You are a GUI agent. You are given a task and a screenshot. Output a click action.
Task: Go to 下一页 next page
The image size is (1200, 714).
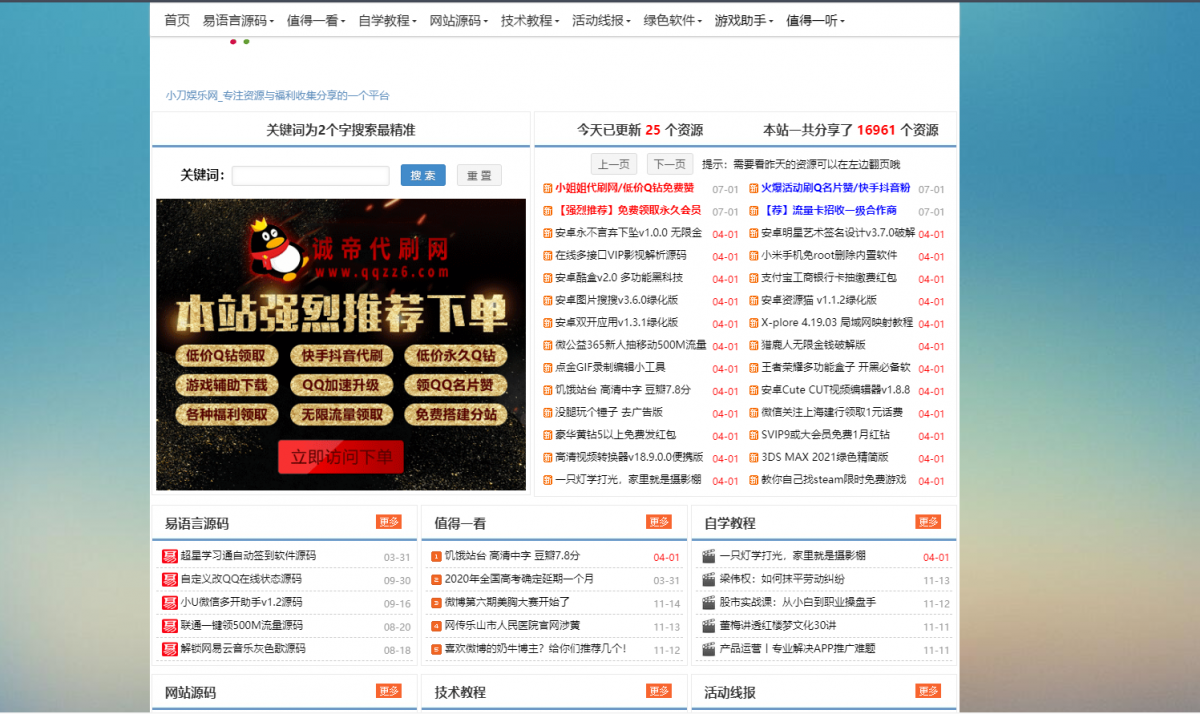coord(669,164)
